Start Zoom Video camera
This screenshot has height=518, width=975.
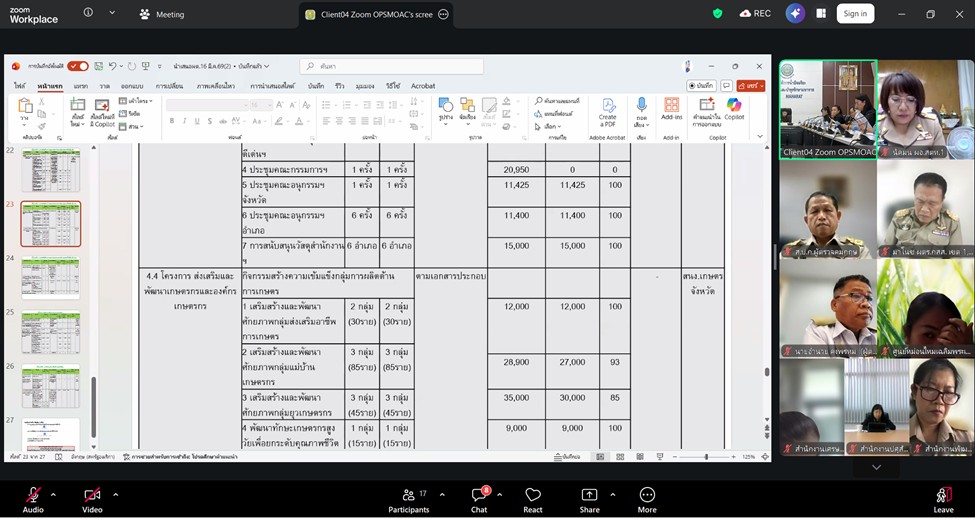(x=92, y=499)
